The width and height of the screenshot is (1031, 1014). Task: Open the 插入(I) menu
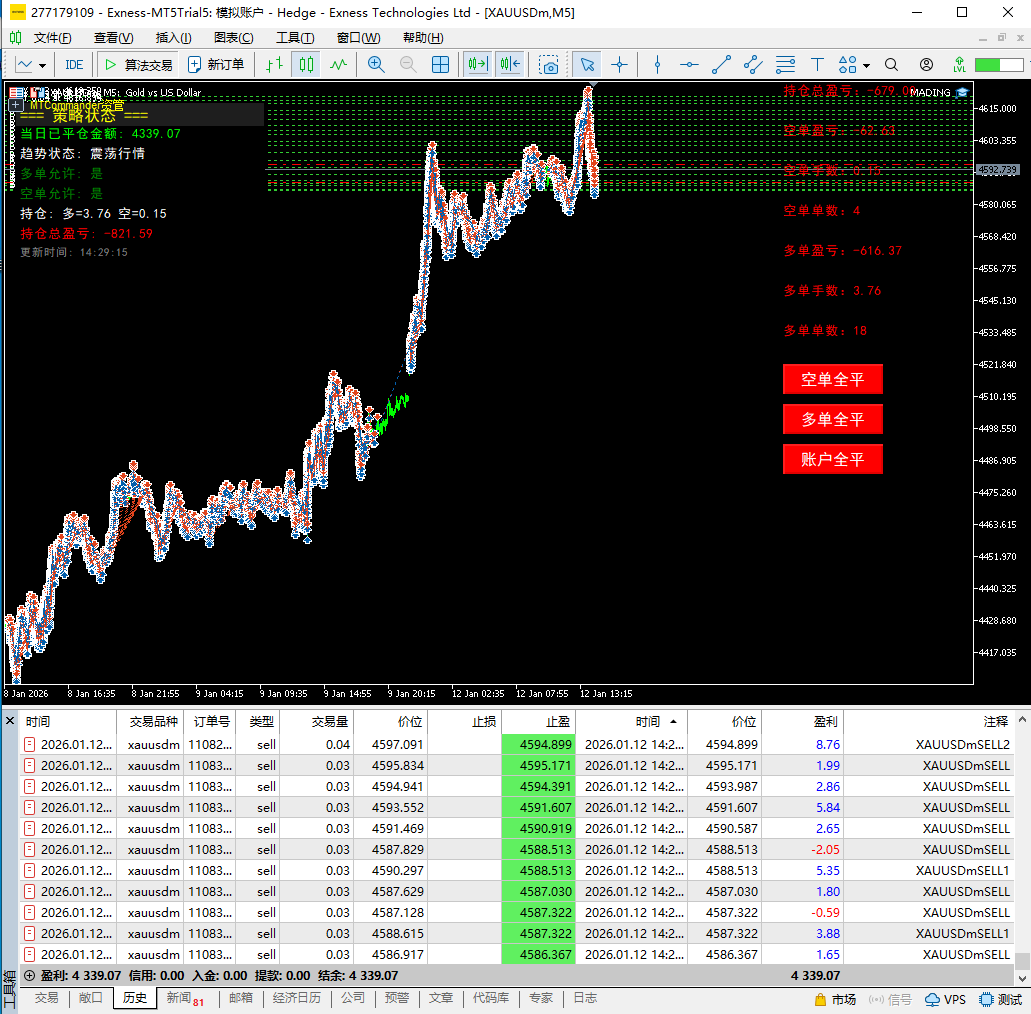pos(174,38)
